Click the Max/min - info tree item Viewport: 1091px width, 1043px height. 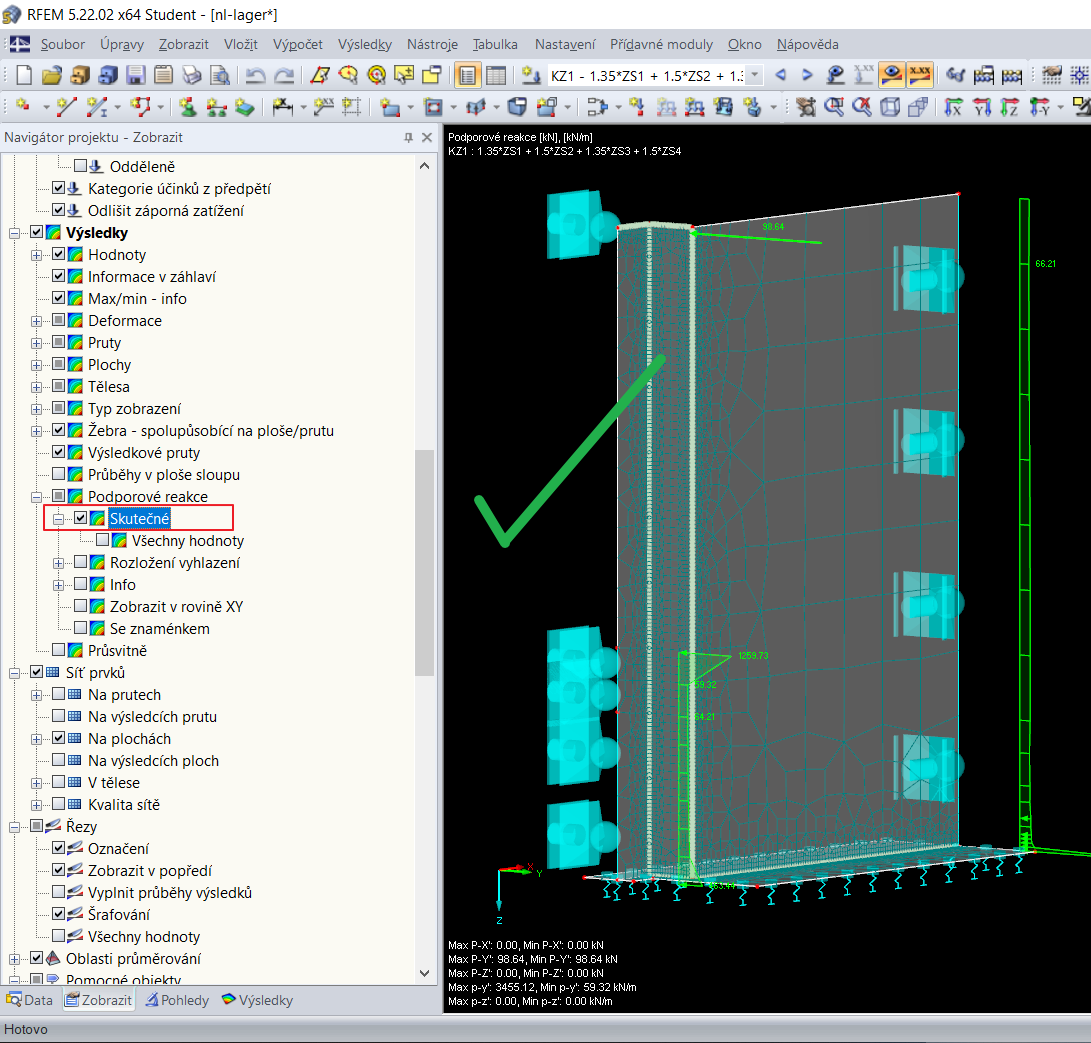tap(137, 299)
